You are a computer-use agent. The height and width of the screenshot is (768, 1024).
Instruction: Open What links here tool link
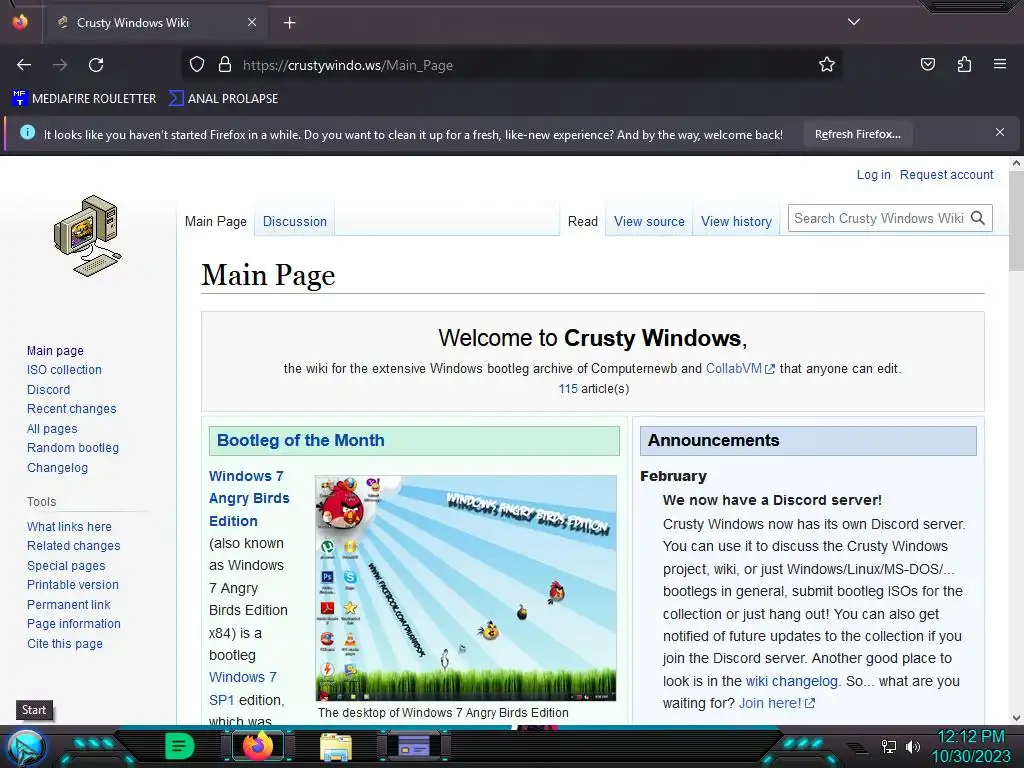click(x=69, y=526)
